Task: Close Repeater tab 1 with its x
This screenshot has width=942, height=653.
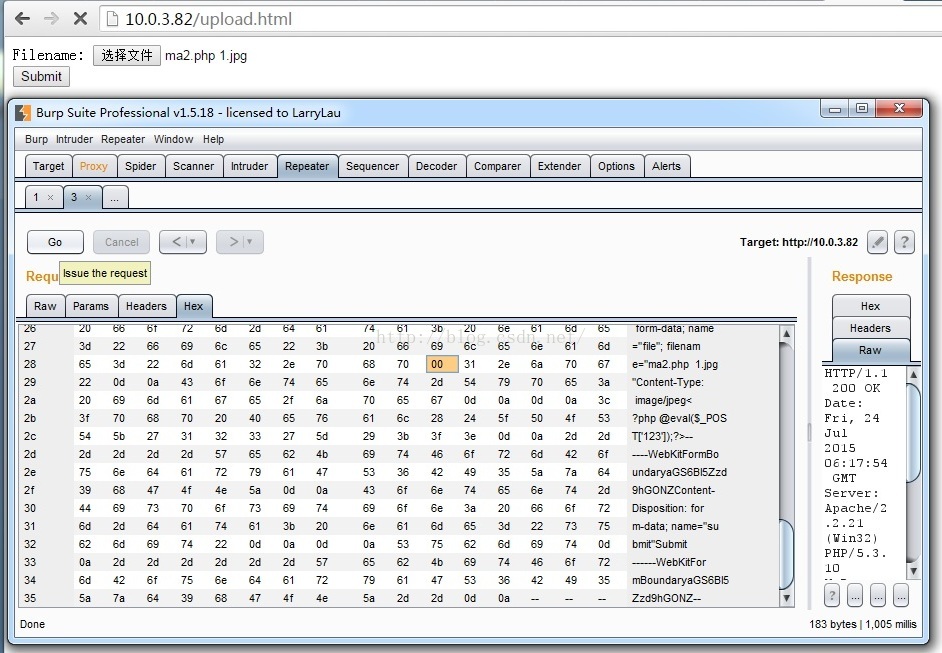Action: (50, 197)
